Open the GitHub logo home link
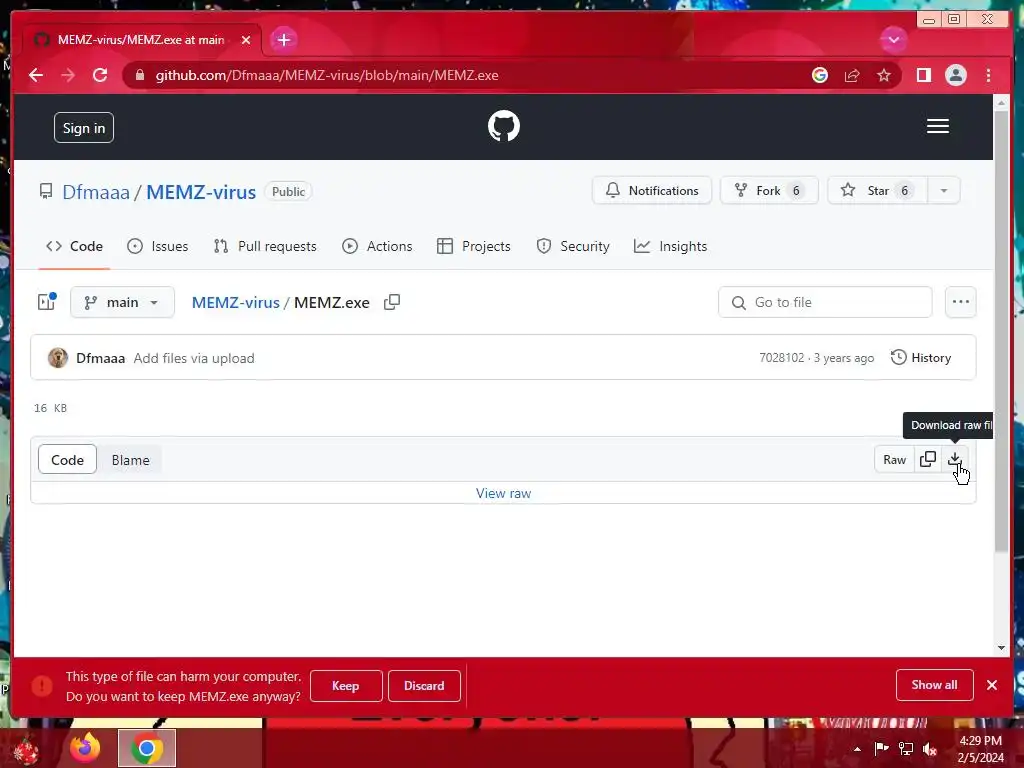 504,126
